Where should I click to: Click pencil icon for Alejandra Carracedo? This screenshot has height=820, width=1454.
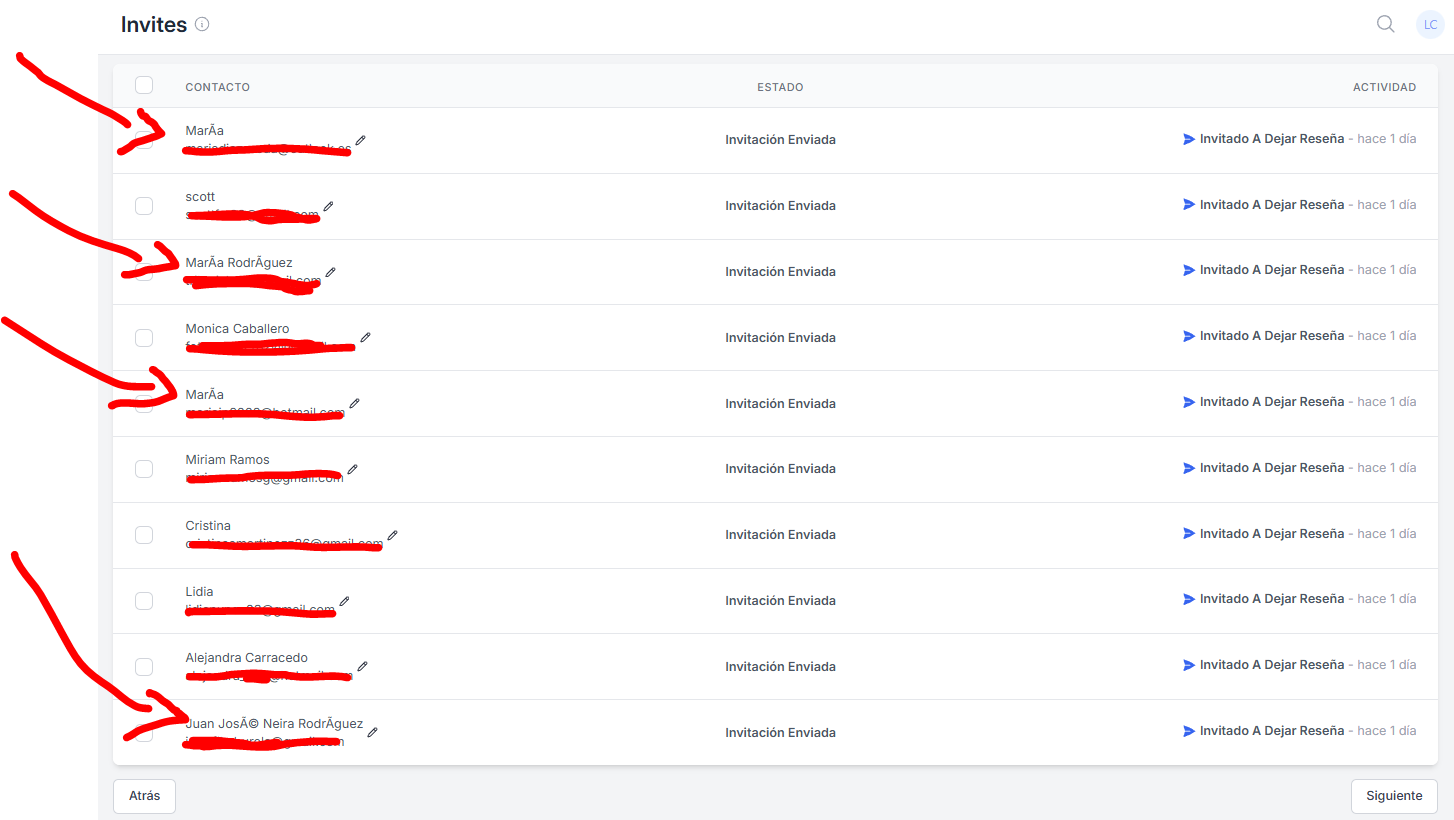click(x=362, y=666)
